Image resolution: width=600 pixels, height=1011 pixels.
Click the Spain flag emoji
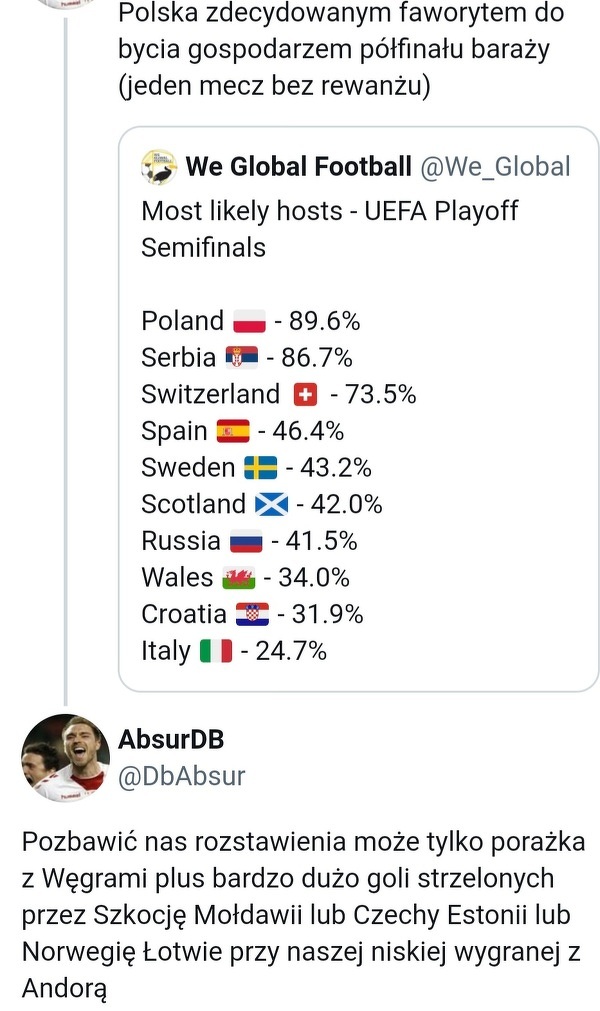(233, 431)
